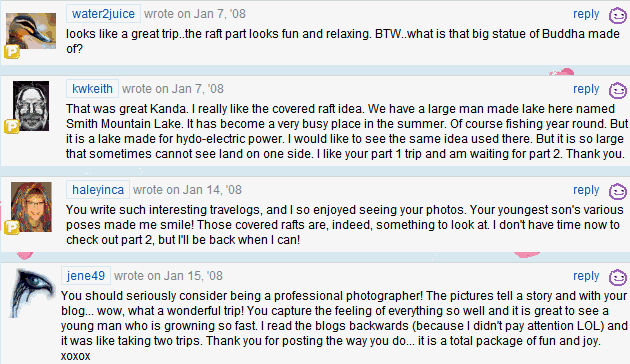The height and width of the screenshot is (364, 630).
Task: Visit the kwkeith profile link
Action: pos(92,88)
